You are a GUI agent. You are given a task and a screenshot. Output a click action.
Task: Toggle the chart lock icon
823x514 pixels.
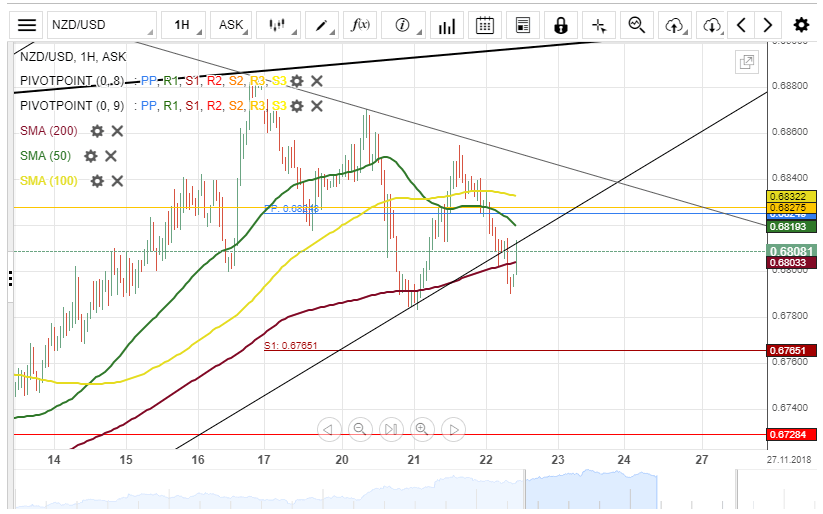(561, 25)
